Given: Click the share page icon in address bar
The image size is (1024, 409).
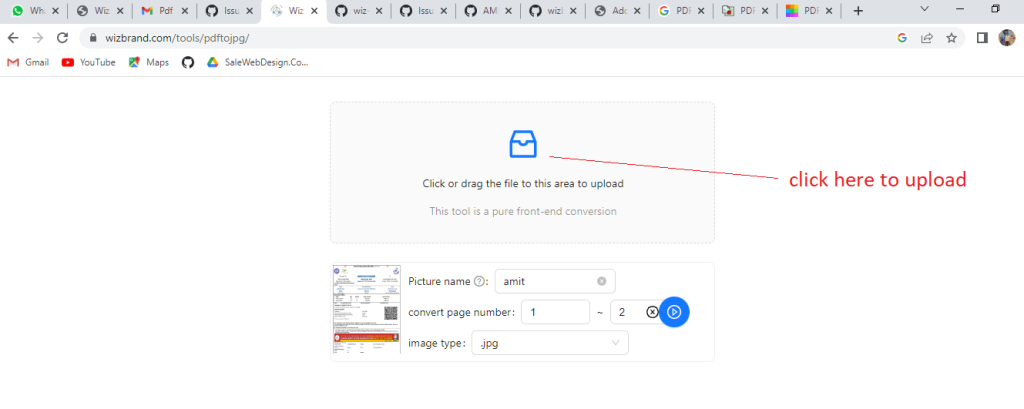Looking at the screenshot, I should tap(927, 38).
